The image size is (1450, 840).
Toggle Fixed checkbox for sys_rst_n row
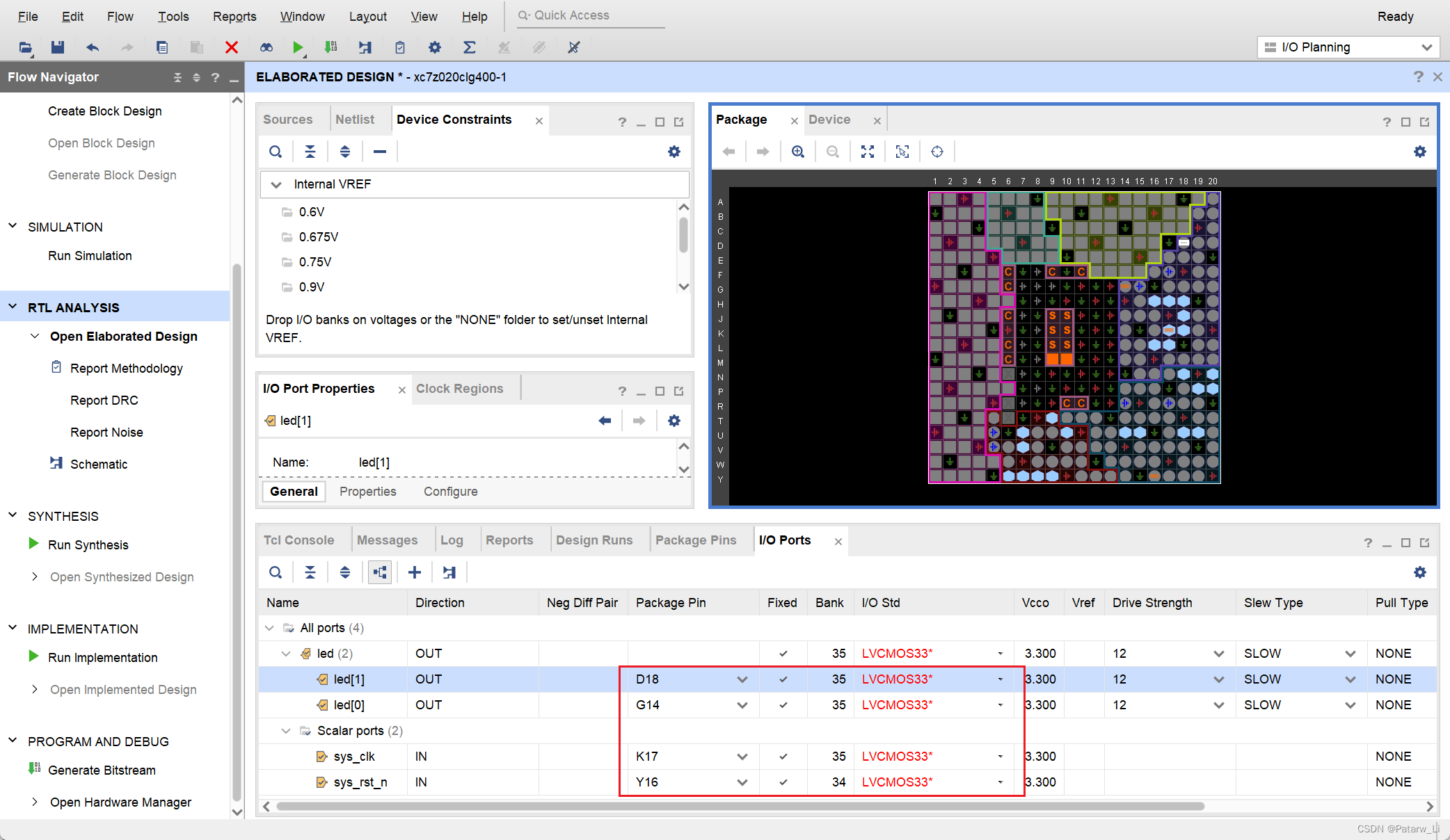pos(783,782)
